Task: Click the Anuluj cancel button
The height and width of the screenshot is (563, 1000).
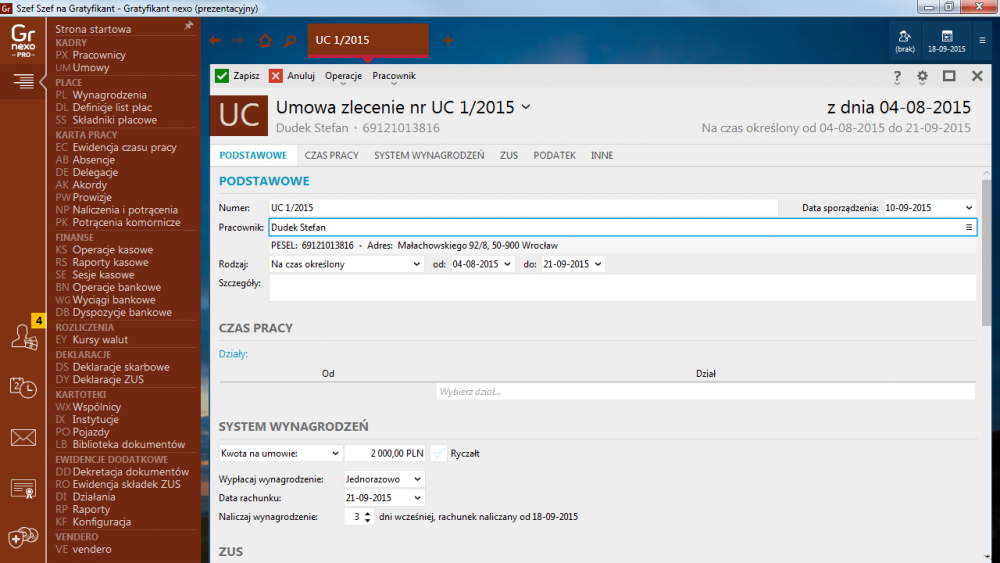Action: pos(292,76)
